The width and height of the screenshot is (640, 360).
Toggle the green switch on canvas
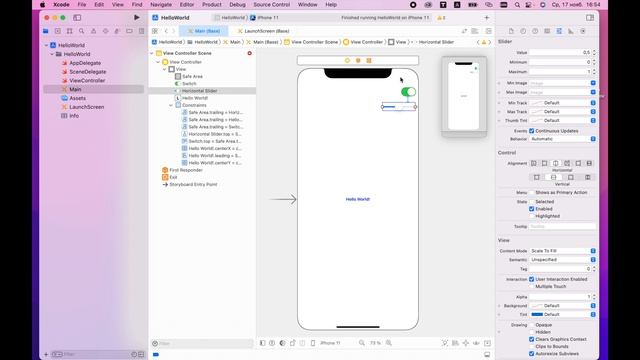408,92
